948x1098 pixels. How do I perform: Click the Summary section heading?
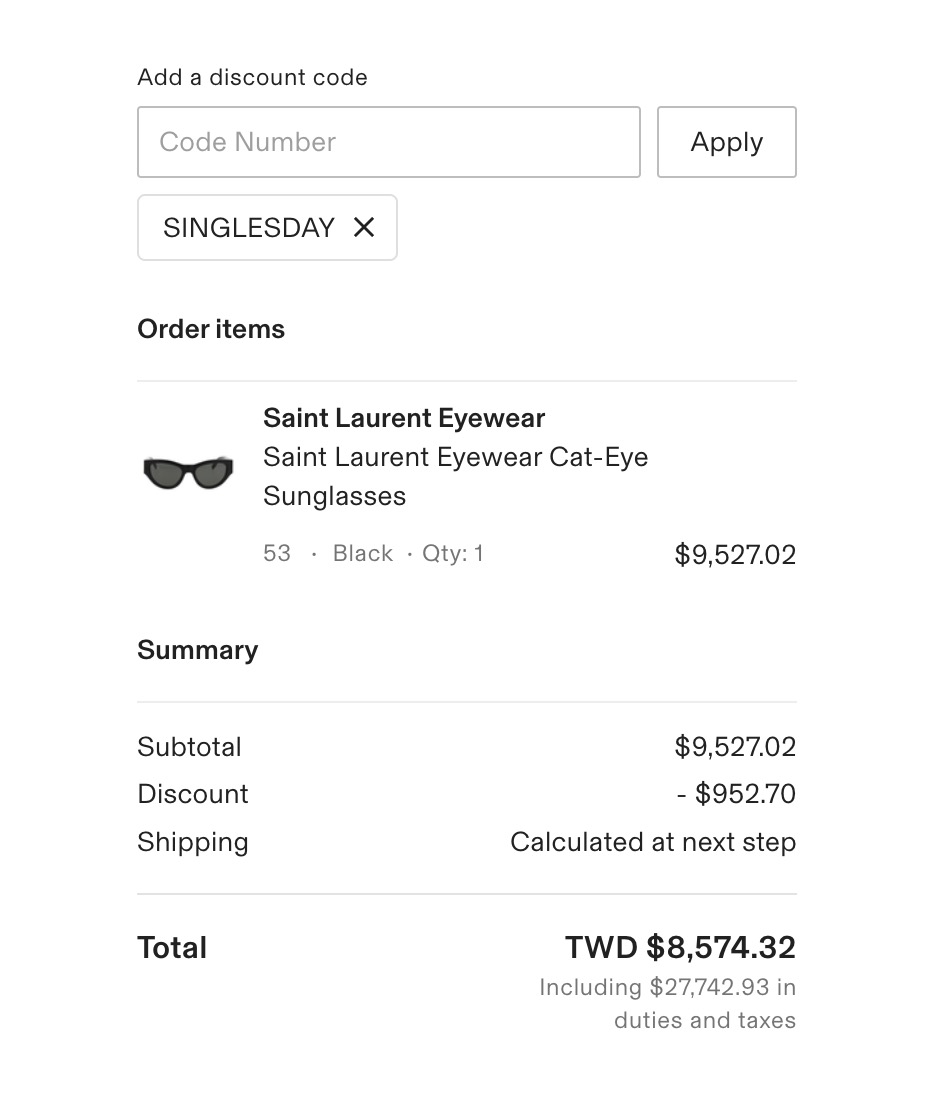click(197, 650)
